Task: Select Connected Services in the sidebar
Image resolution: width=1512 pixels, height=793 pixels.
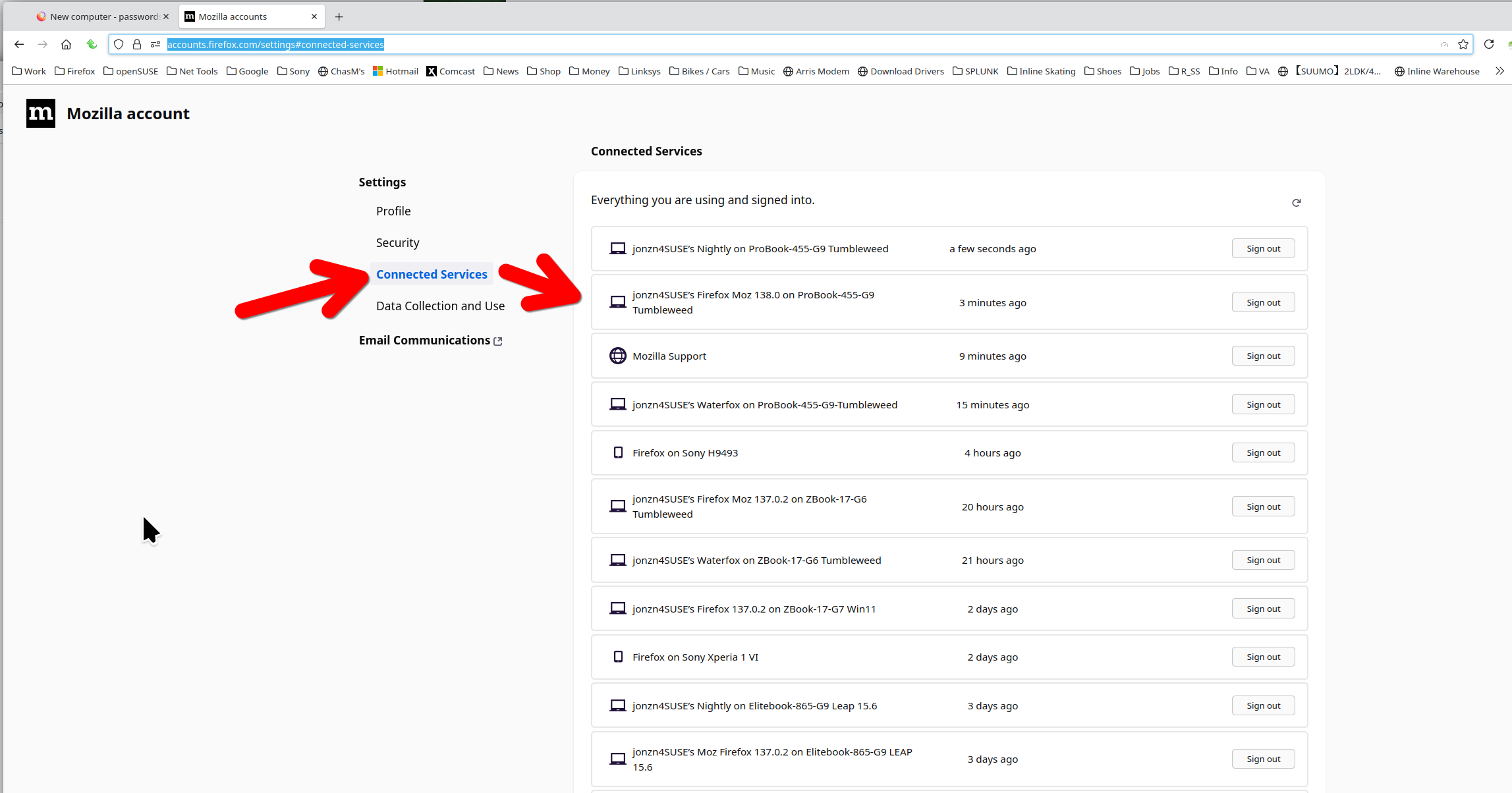Action: point(432,274)
